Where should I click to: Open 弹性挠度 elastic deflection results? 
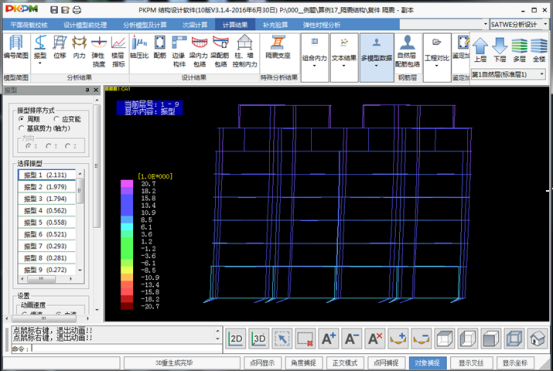(x=99, y=51)
